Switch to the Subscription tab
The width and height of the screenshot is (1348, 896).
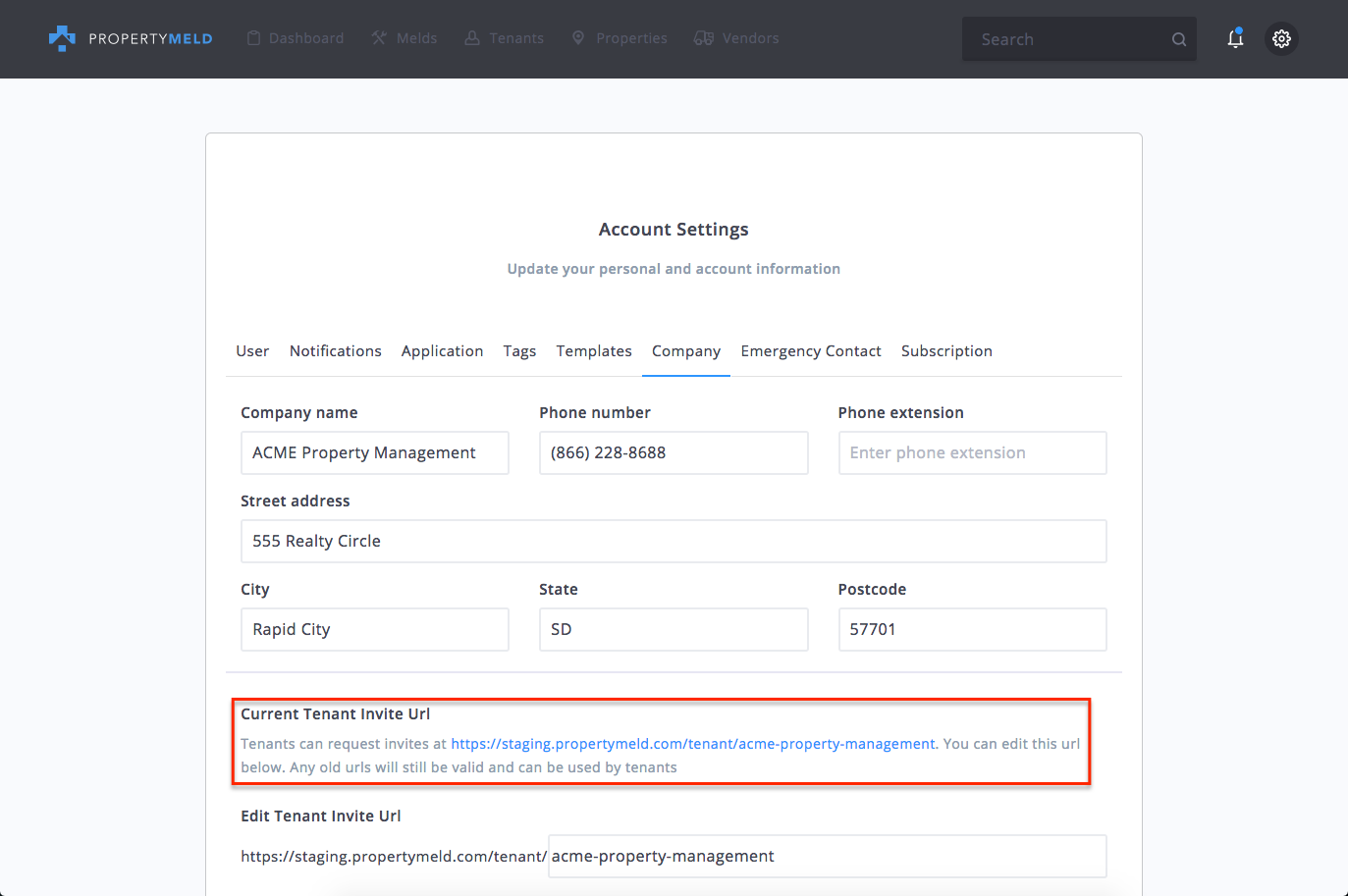click(946, 351)
